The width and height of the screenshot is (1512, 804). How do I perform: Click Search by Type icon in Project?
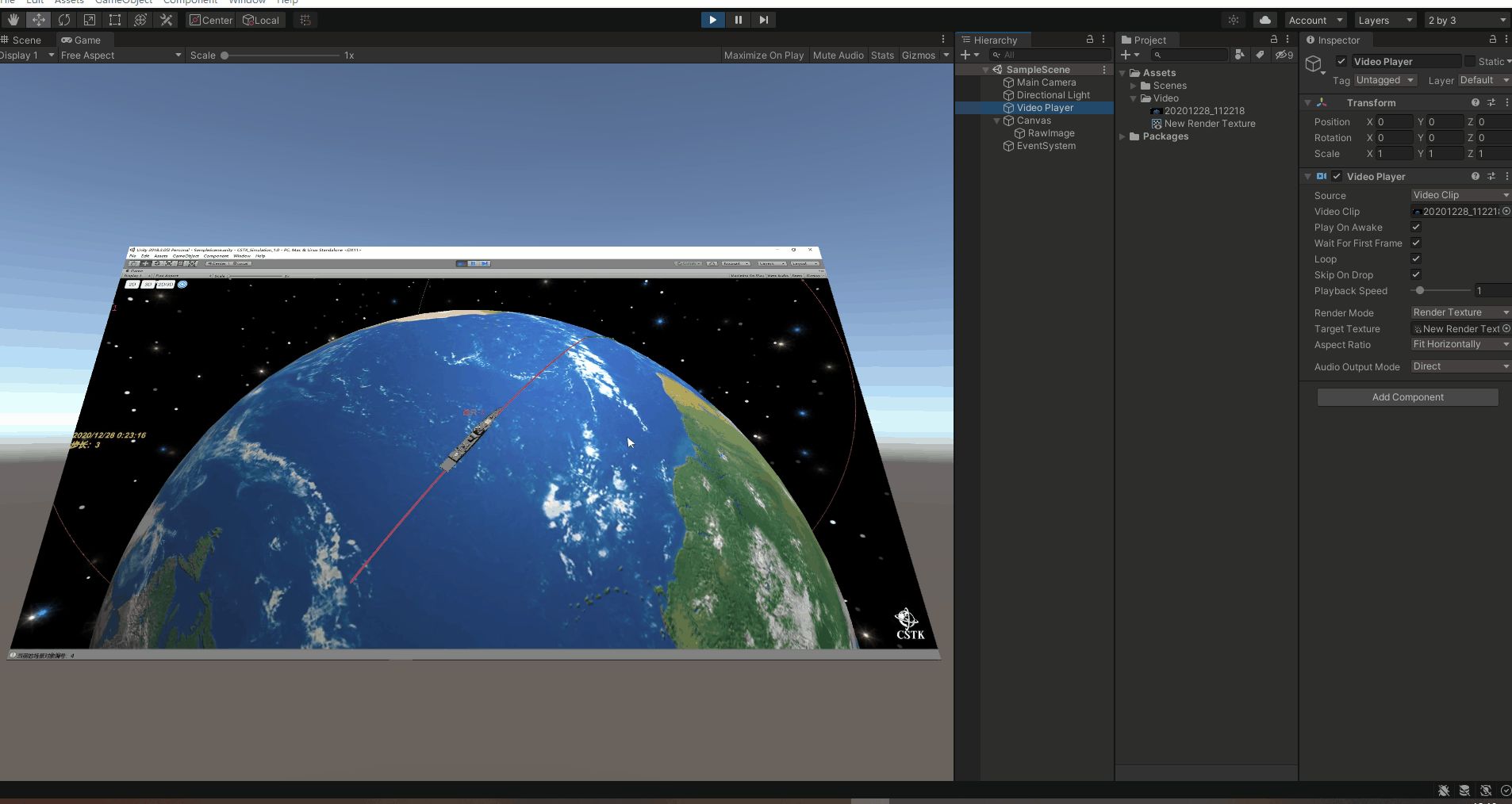pos(1240,55)
